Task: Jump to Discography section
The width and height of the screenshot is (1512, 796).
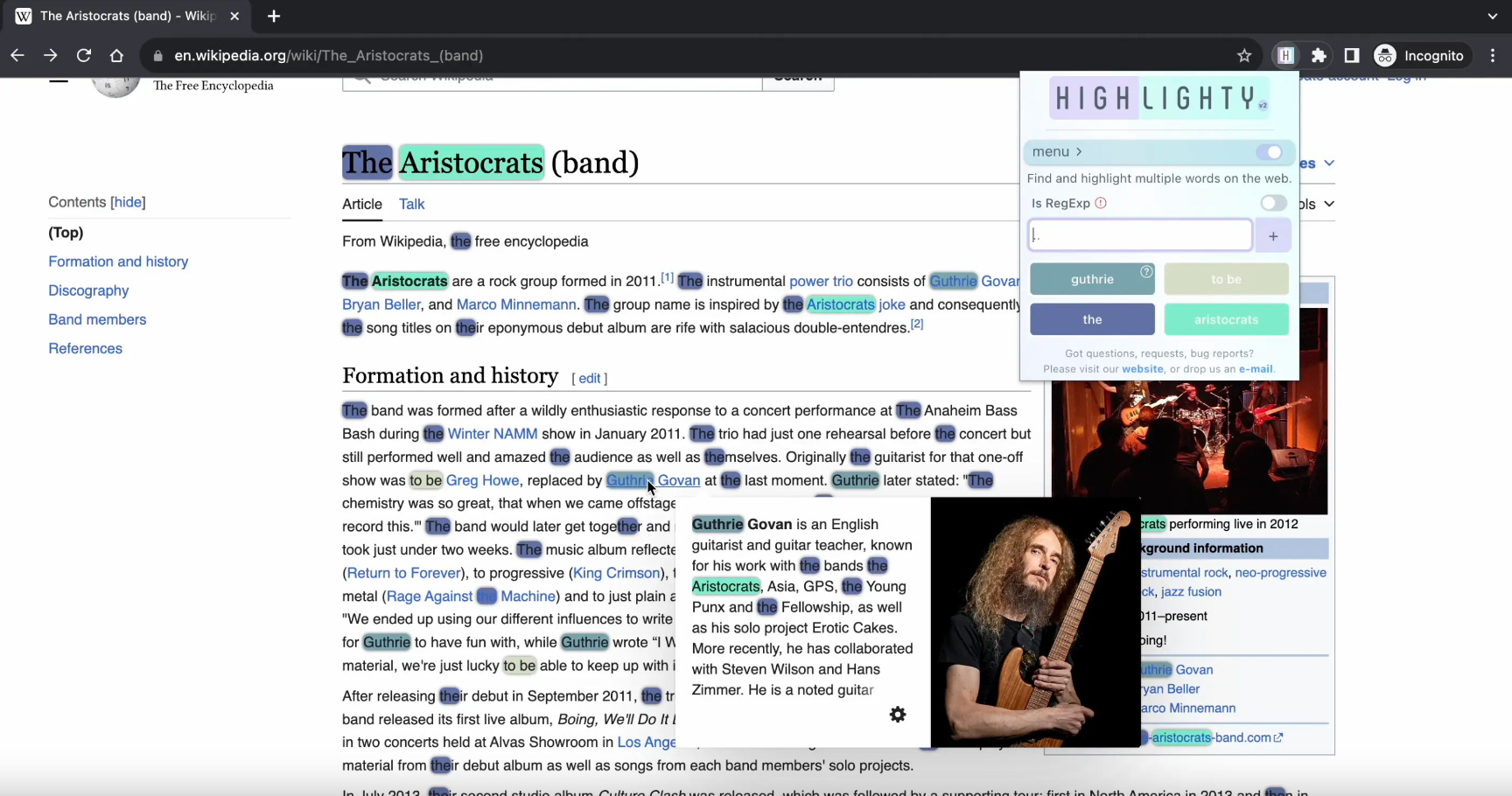Action: coord(88,290)
